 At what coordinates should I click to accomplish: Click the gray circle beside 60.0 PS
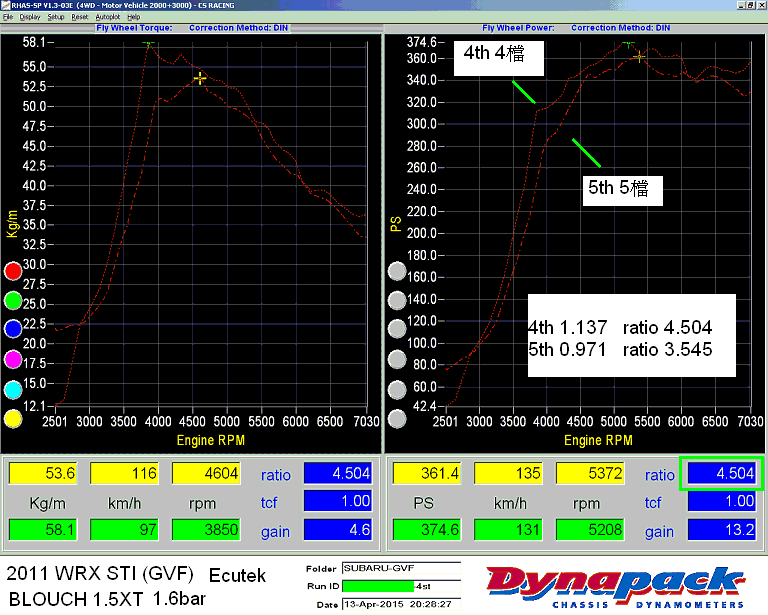397,390
